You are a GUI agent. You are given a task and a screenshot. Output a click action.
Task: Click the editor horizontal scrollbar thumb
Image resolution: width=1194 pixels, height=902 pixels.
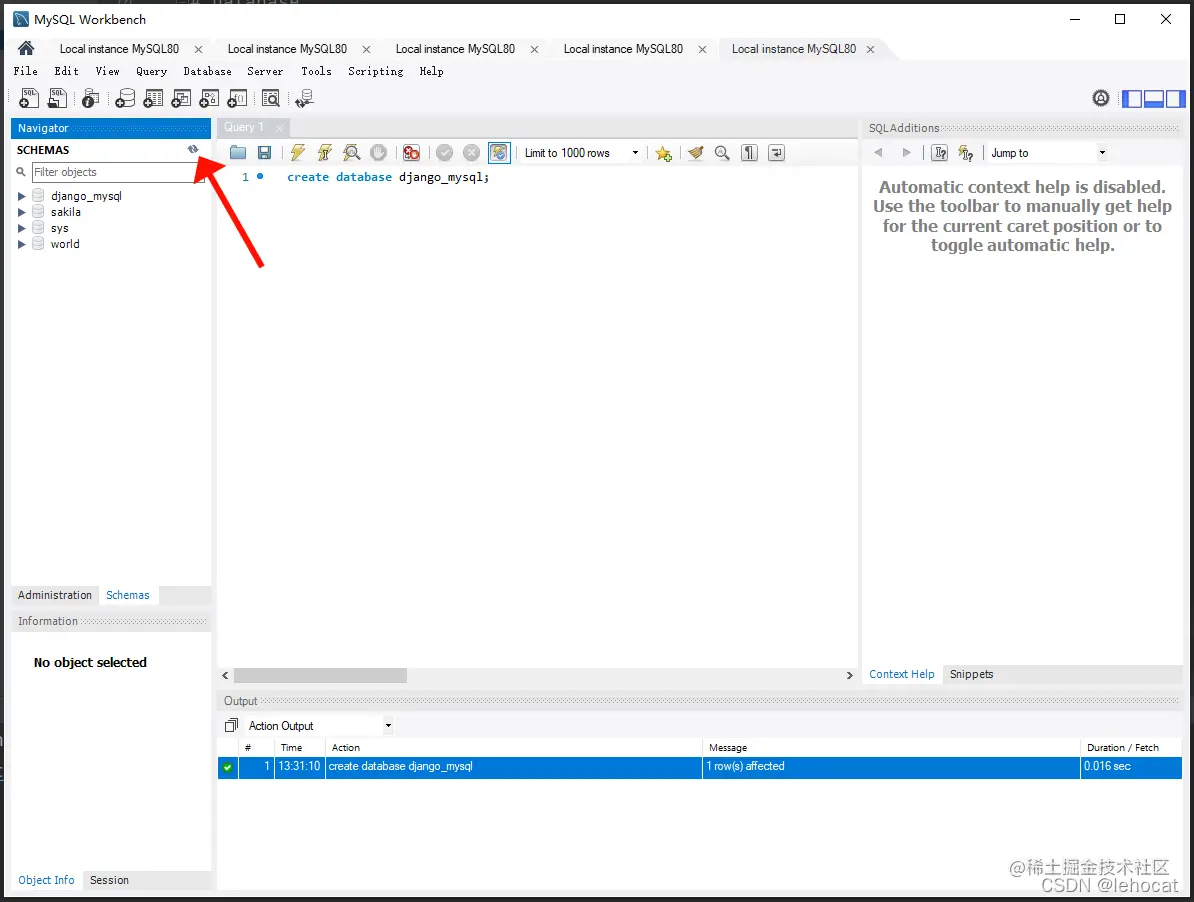[321, 675]
